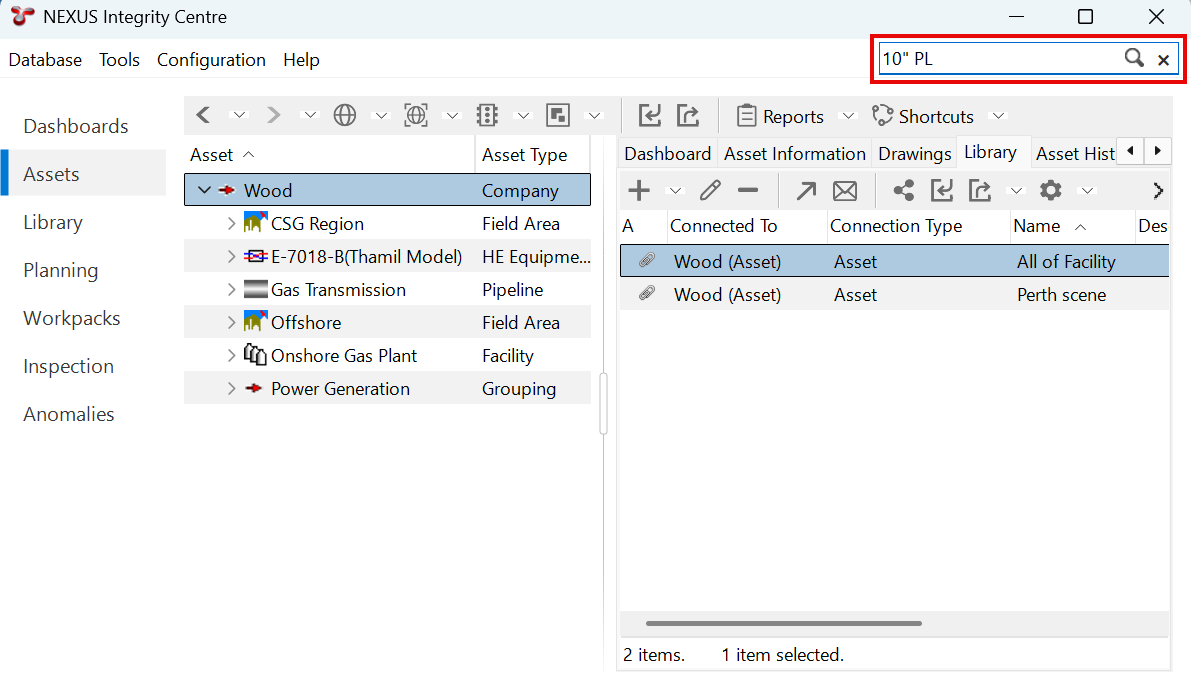Expand the E-7018-B(Thamil Model) node
This screenshot has width=1191, height=682.
click(231, 257)
